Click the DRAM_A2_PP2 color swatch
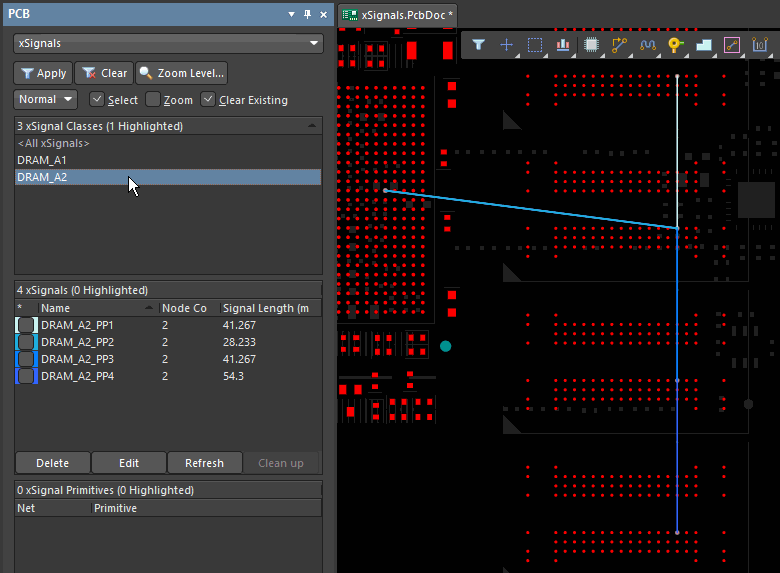The image size is (780, 573). pyautogui.click(x=26, y=342)
